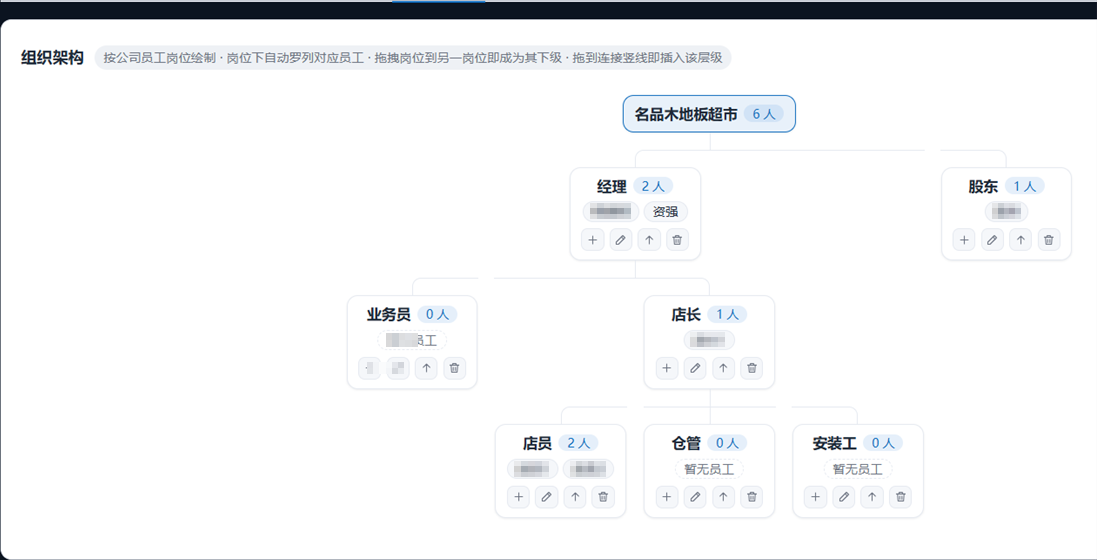Remove the 店长 position with trash icon
Image resolution: width=1097 pixels, height=560 pixels.
pos(752,368)
